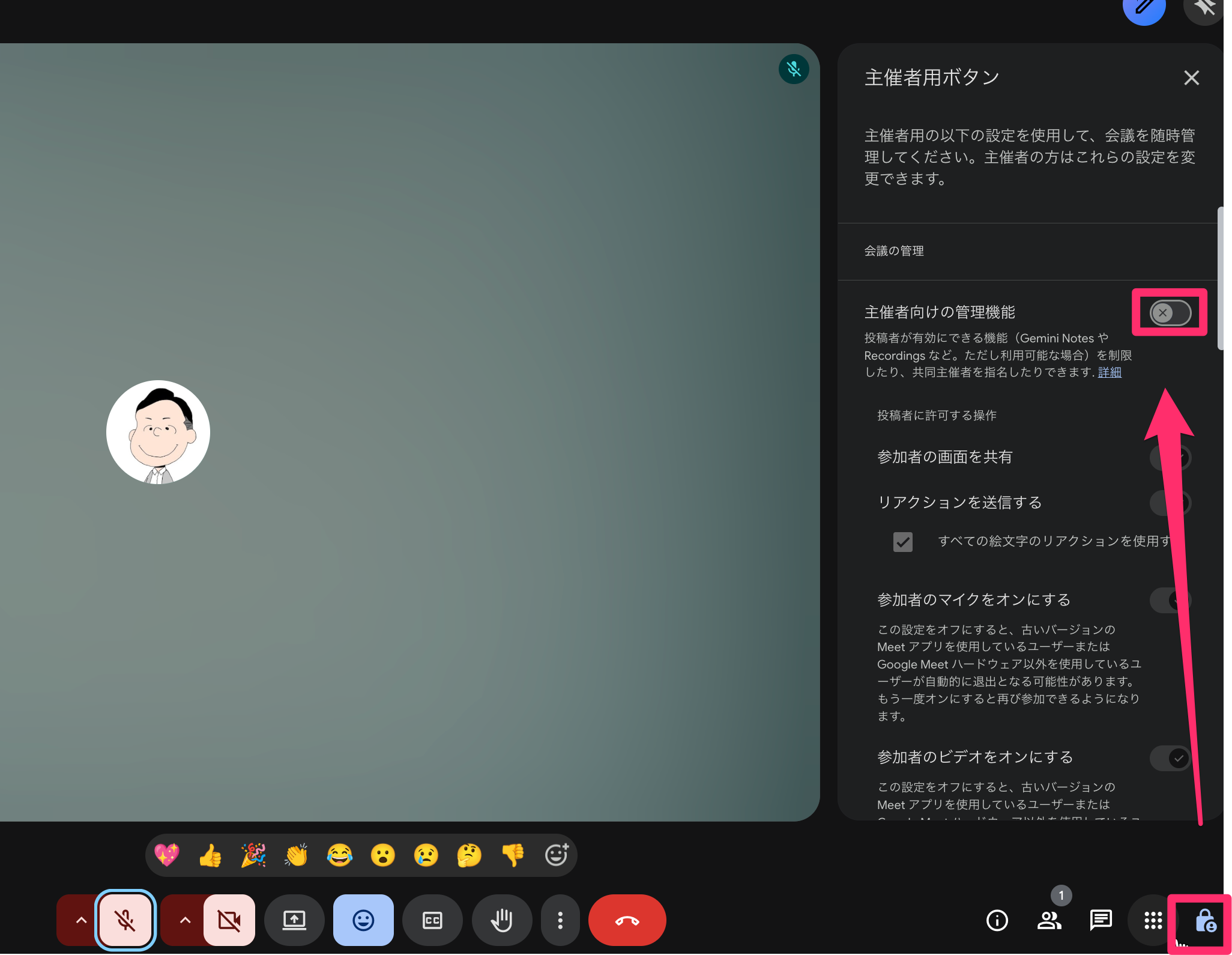Close the 主催者用ボタン panel

pos(1191,77)
